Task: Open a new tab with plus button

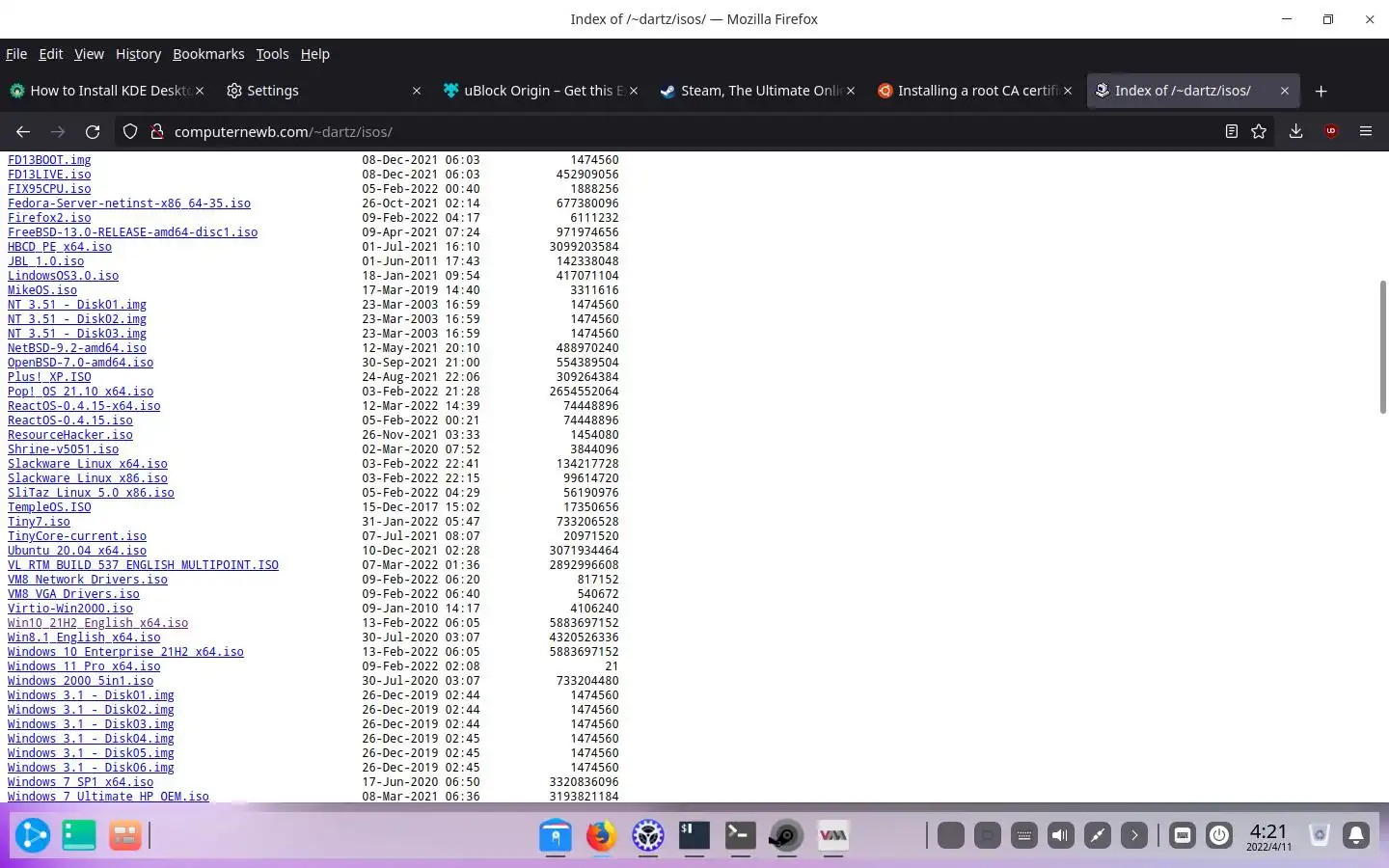Action: coord(1321,91)
